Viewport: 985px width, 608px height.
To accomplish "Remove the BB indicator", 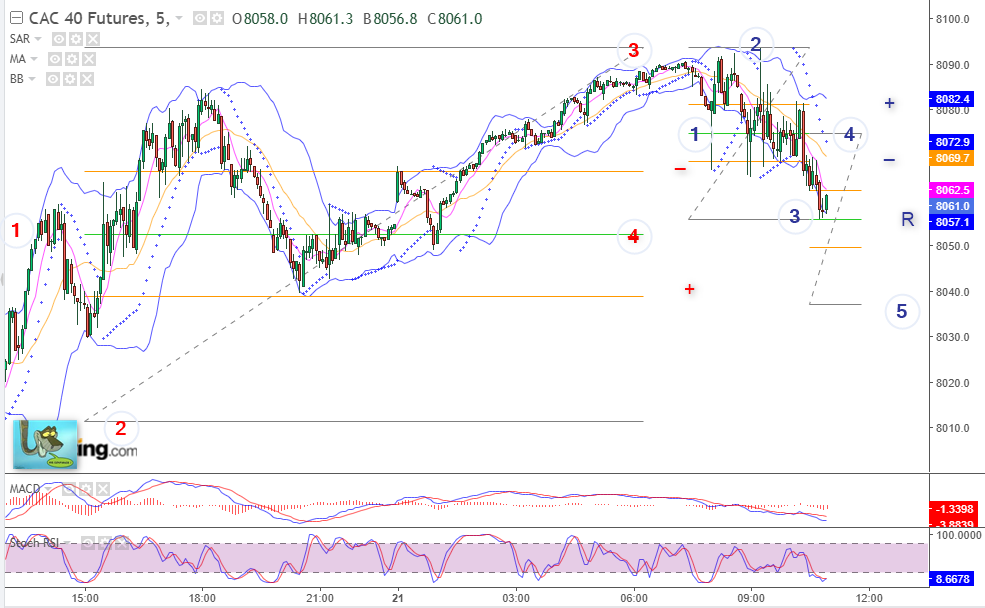I will tap(87, 79).
